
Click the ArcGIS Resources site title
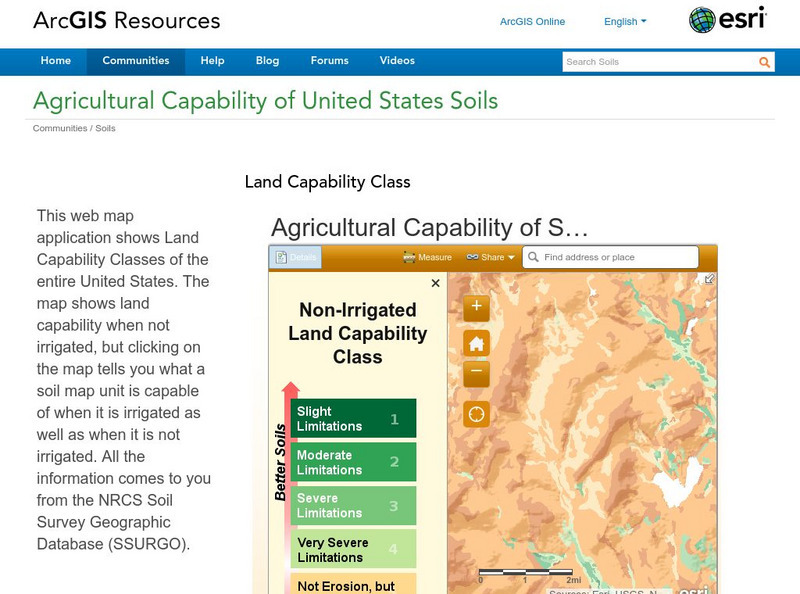[x=127, y=21]
